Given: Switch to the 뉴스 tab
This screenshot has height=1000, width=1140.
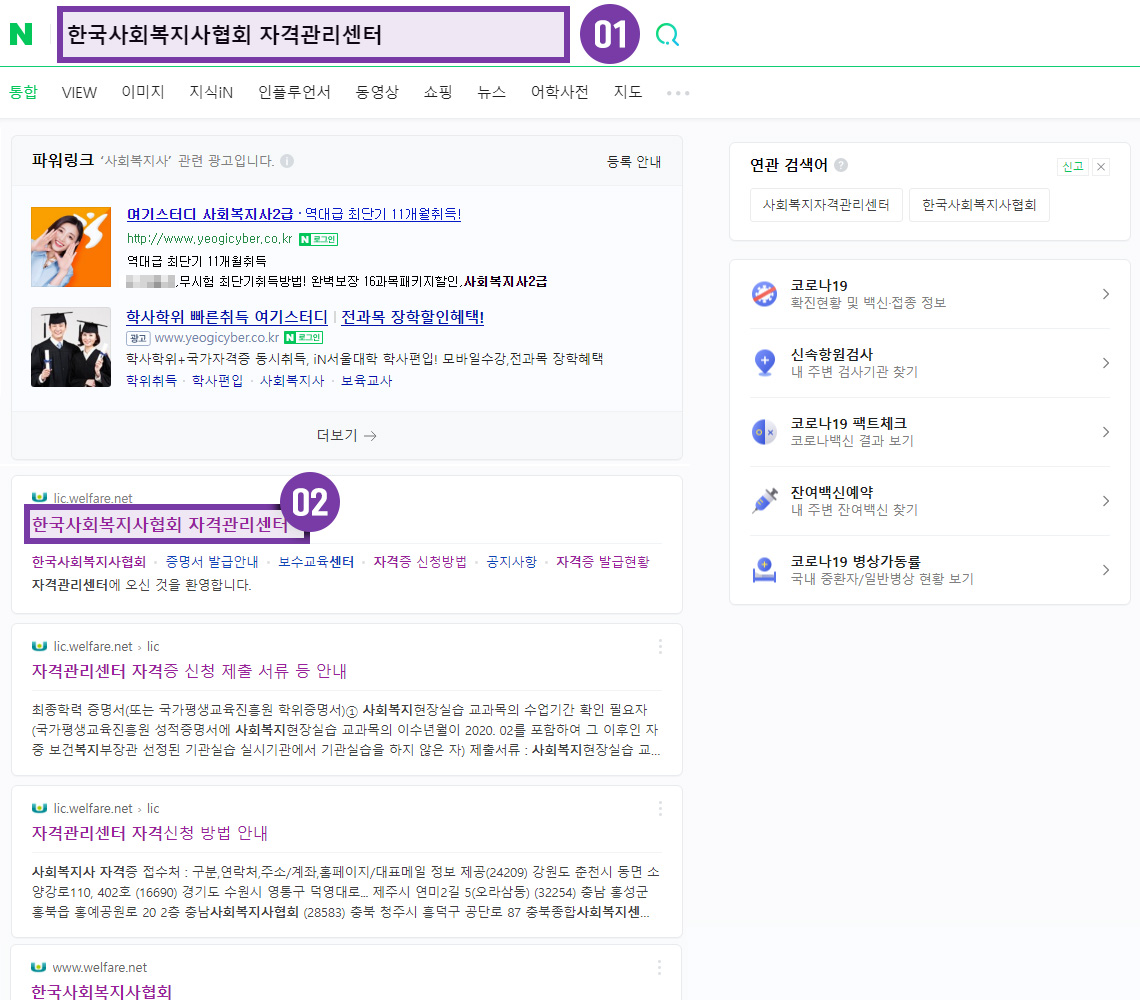Looking at the screenshot, I should pyautogui.click(x=491, y=92).
